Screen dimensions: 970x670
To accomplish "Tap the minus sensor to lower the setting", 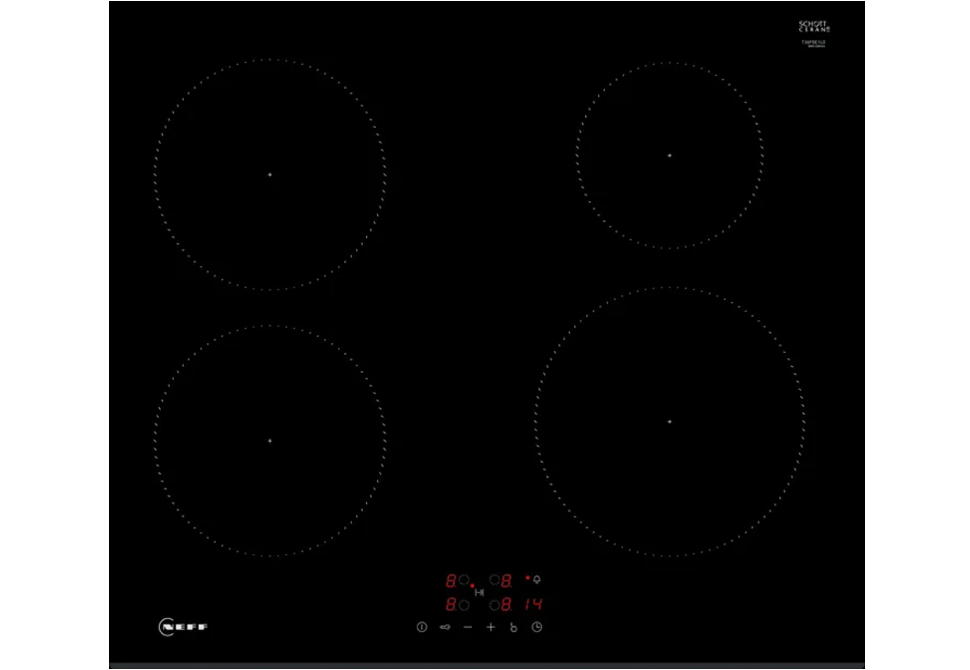I will tap(468, 627).
